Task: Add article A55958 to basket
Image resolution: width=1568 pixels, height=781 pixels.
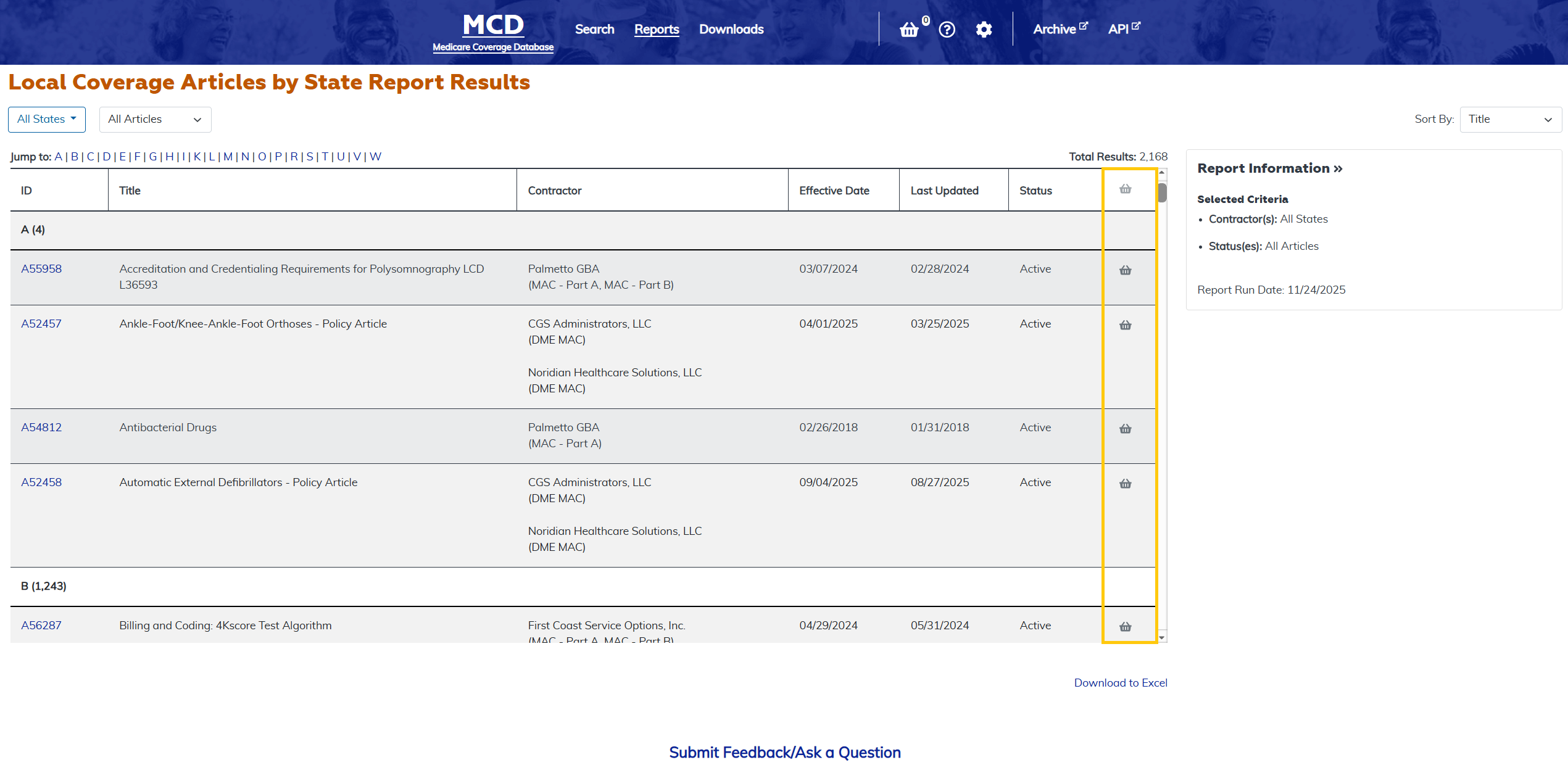Action: tap(1125, 270)
